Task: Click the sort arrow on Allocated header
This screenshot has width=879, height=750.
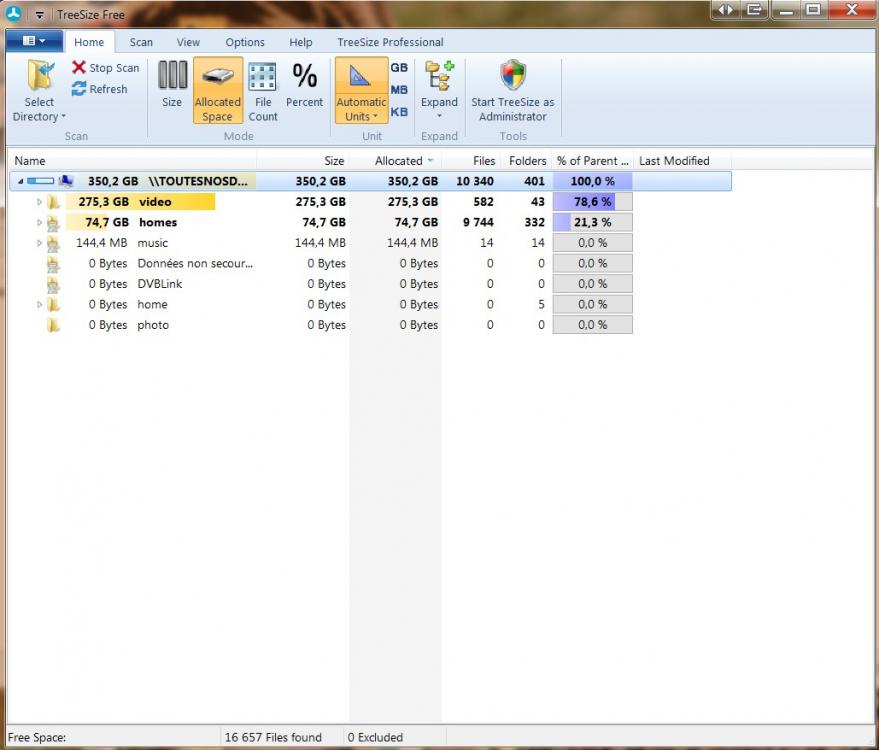Action: click(x=431, y=161)
